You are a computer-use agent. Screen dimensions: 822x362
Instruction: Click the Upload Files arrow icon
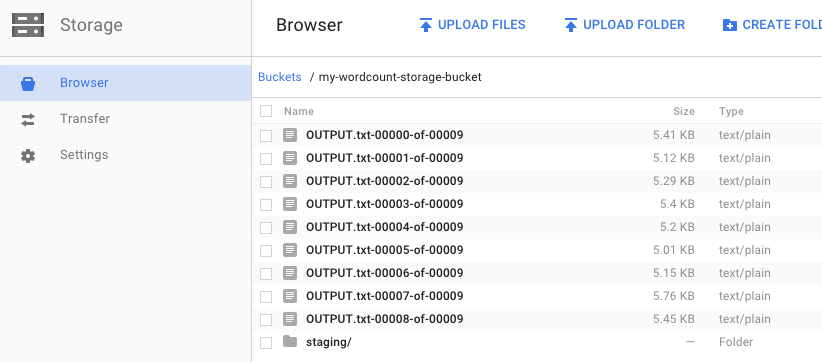426,25
